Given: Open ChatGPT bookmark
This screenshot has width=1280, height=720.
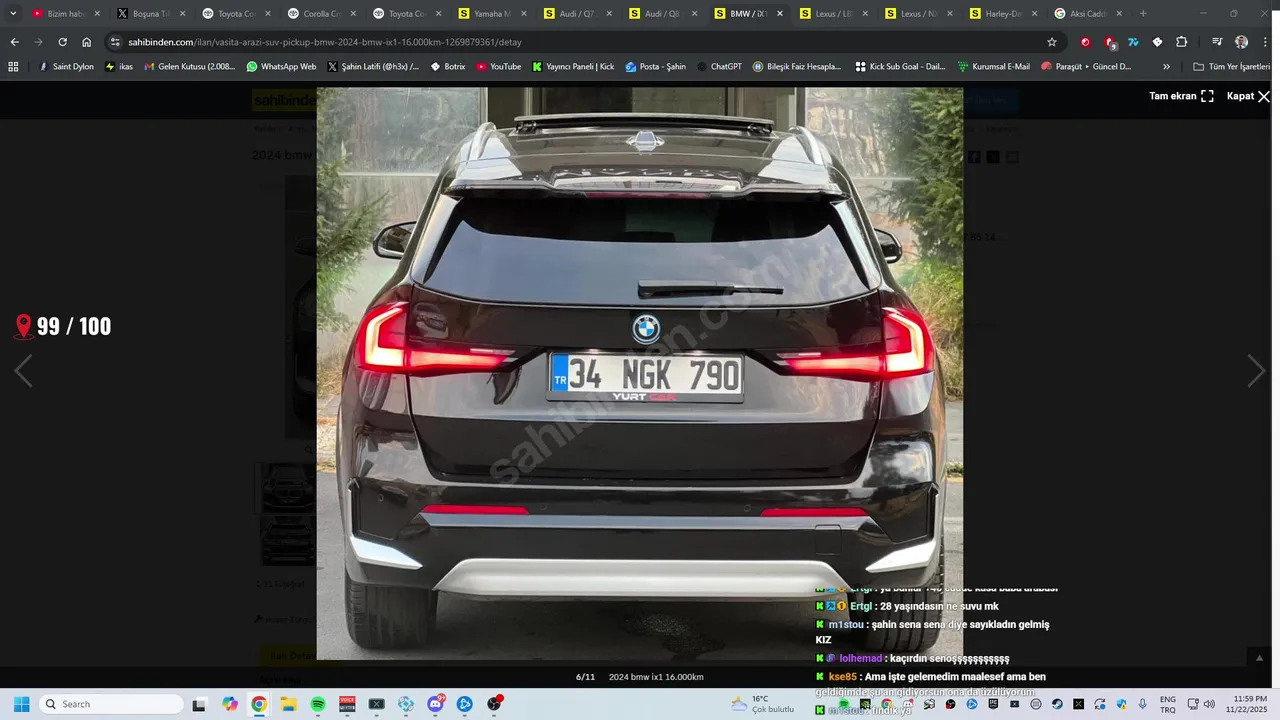Looking at the screenshot, I should [719, 67].
